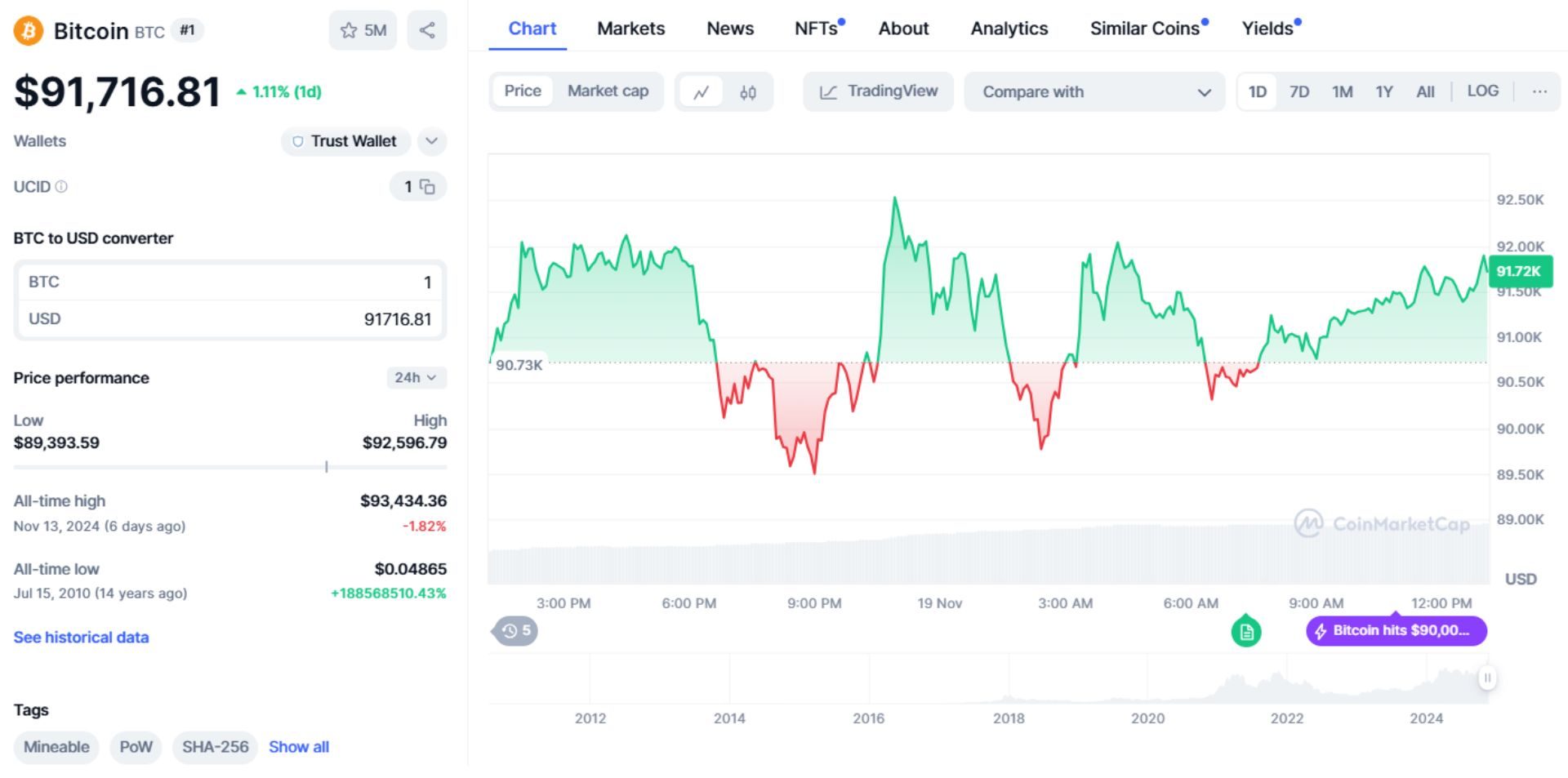Change the 24h price performance period
The image size is (1568, 778).
[x=416, y=377]
